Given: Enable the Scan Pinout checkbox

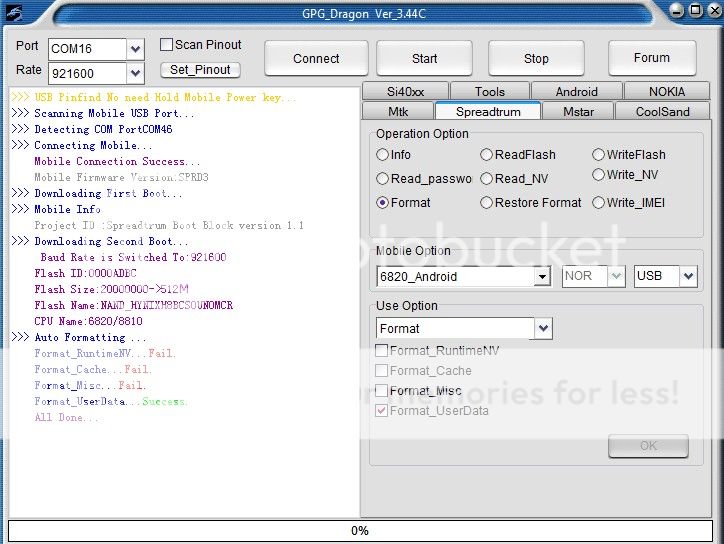Looking at the screenshot, I should pyautogui.click(x=167, y=45).
